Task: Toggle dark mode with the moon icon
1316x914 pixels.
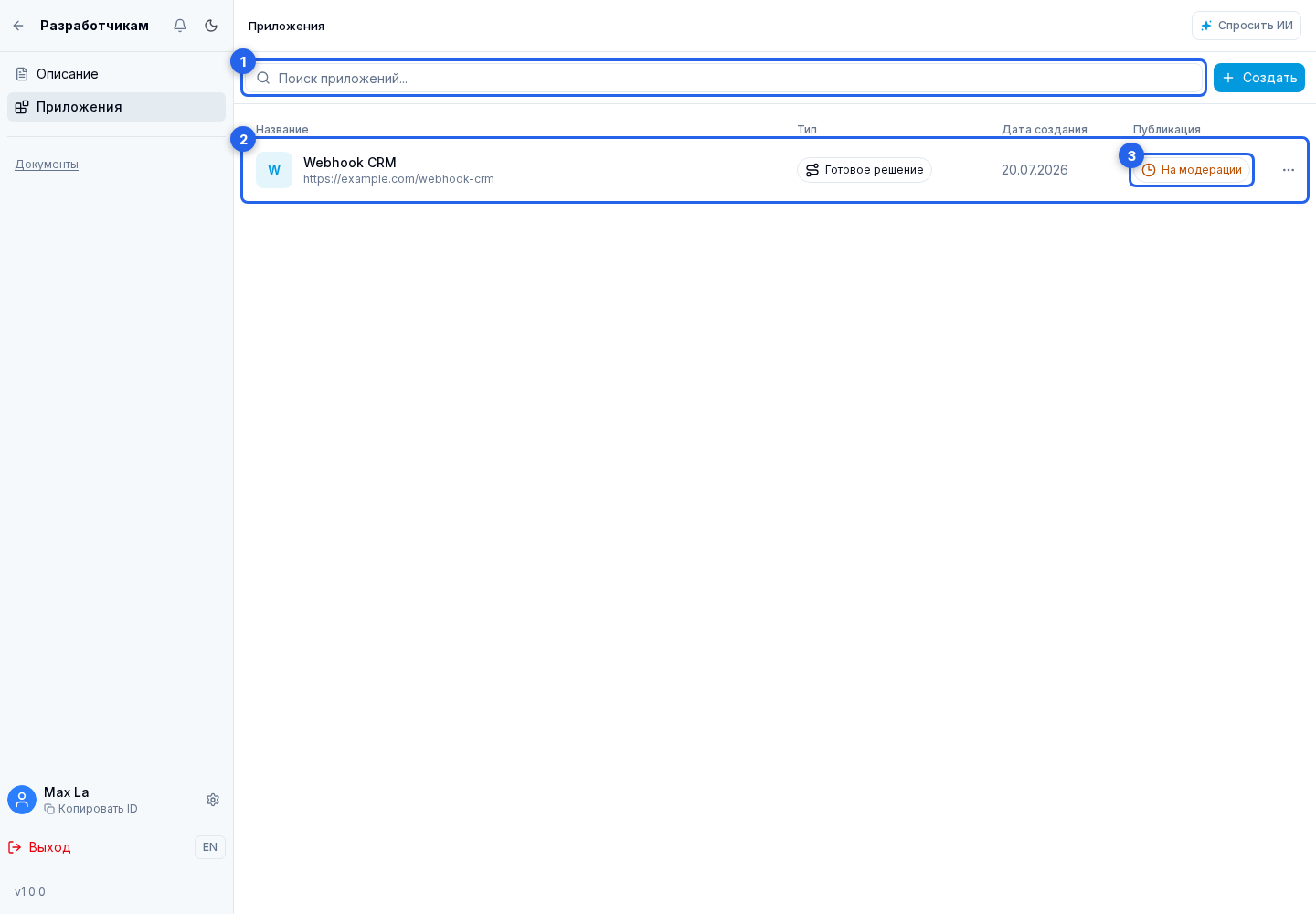Action: 211,26
